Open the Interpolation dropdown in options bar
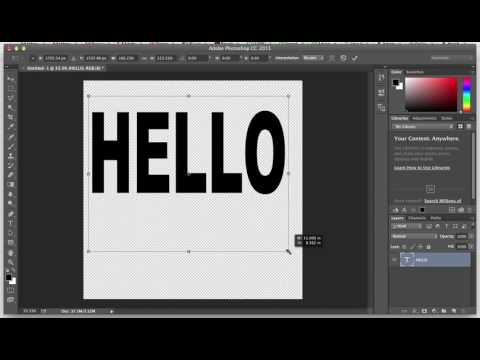The image size is (480, 360). tap(313, 58)
